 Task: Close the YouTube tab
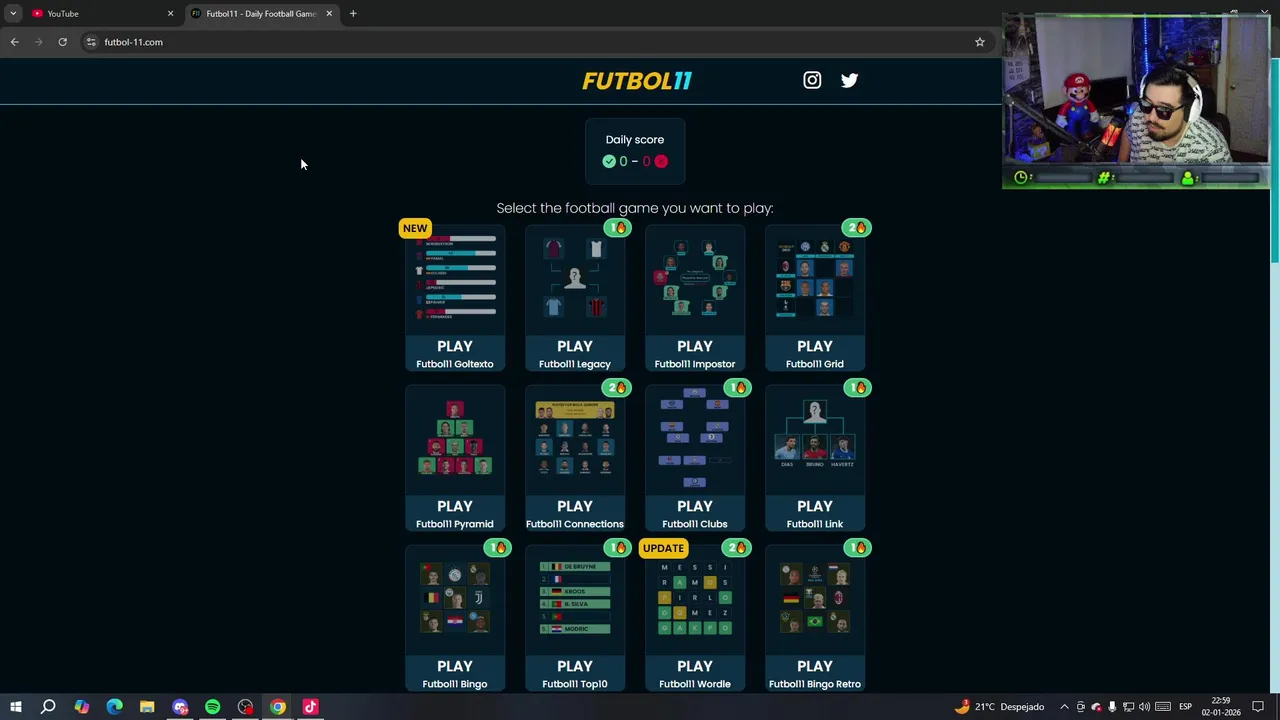click(x=170, y=14)
